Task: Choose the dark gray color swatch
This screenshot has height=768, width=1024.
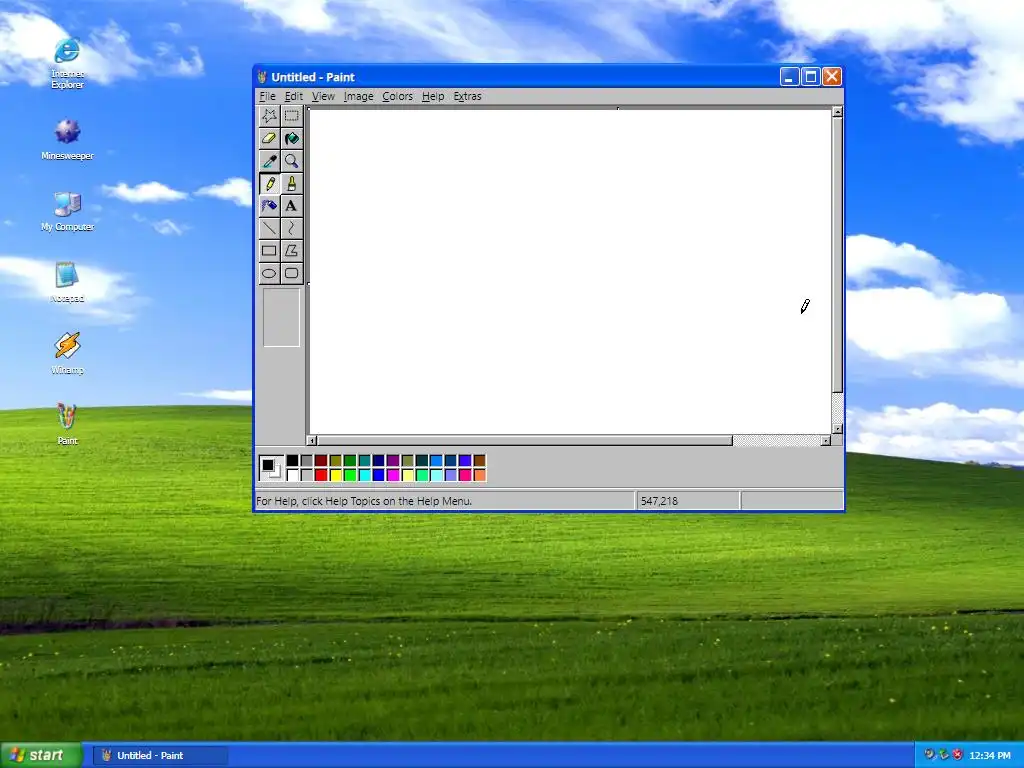Action: pos(306,460)
